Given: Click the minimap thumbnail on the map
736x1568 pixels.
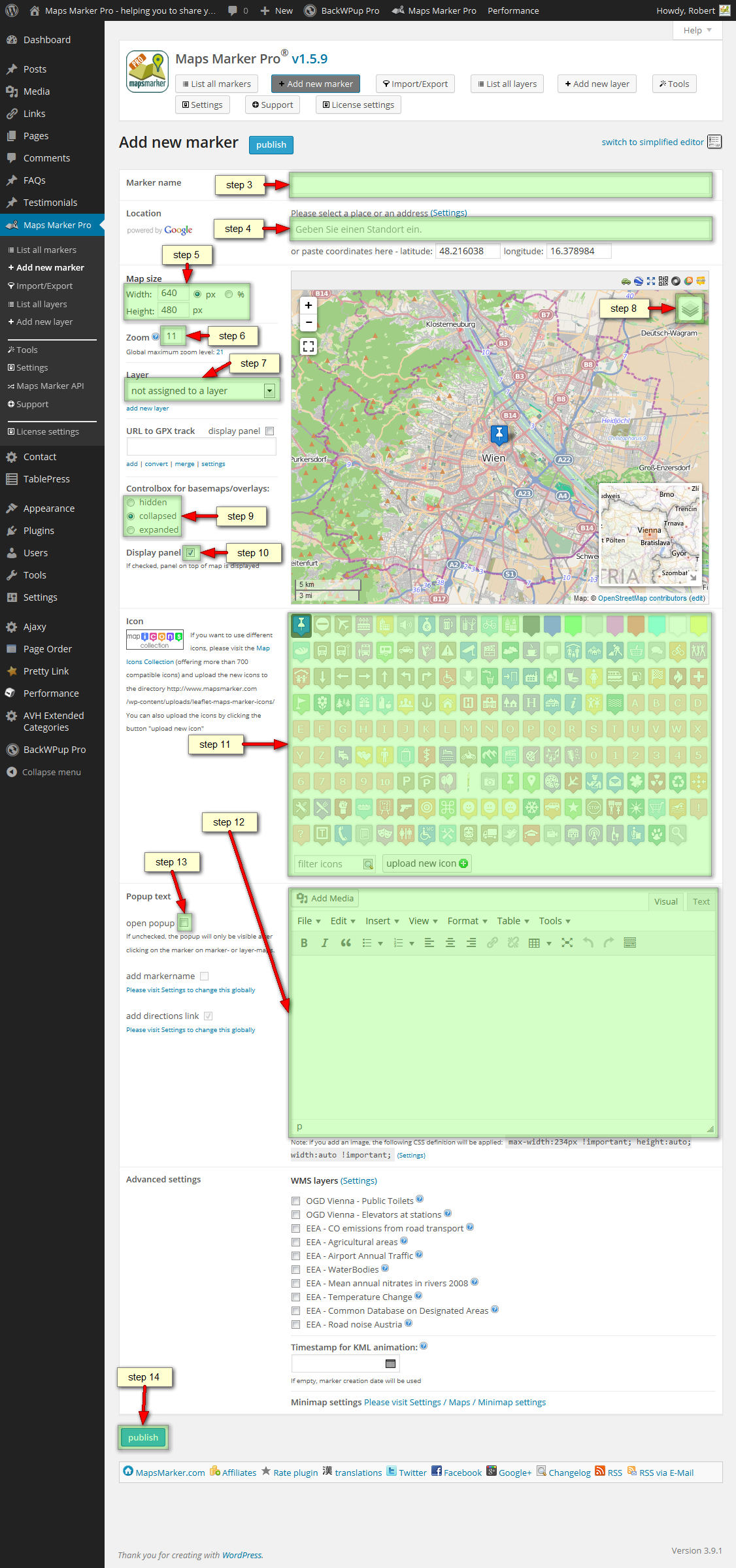Looking at the screenshot, I should 650,534.
